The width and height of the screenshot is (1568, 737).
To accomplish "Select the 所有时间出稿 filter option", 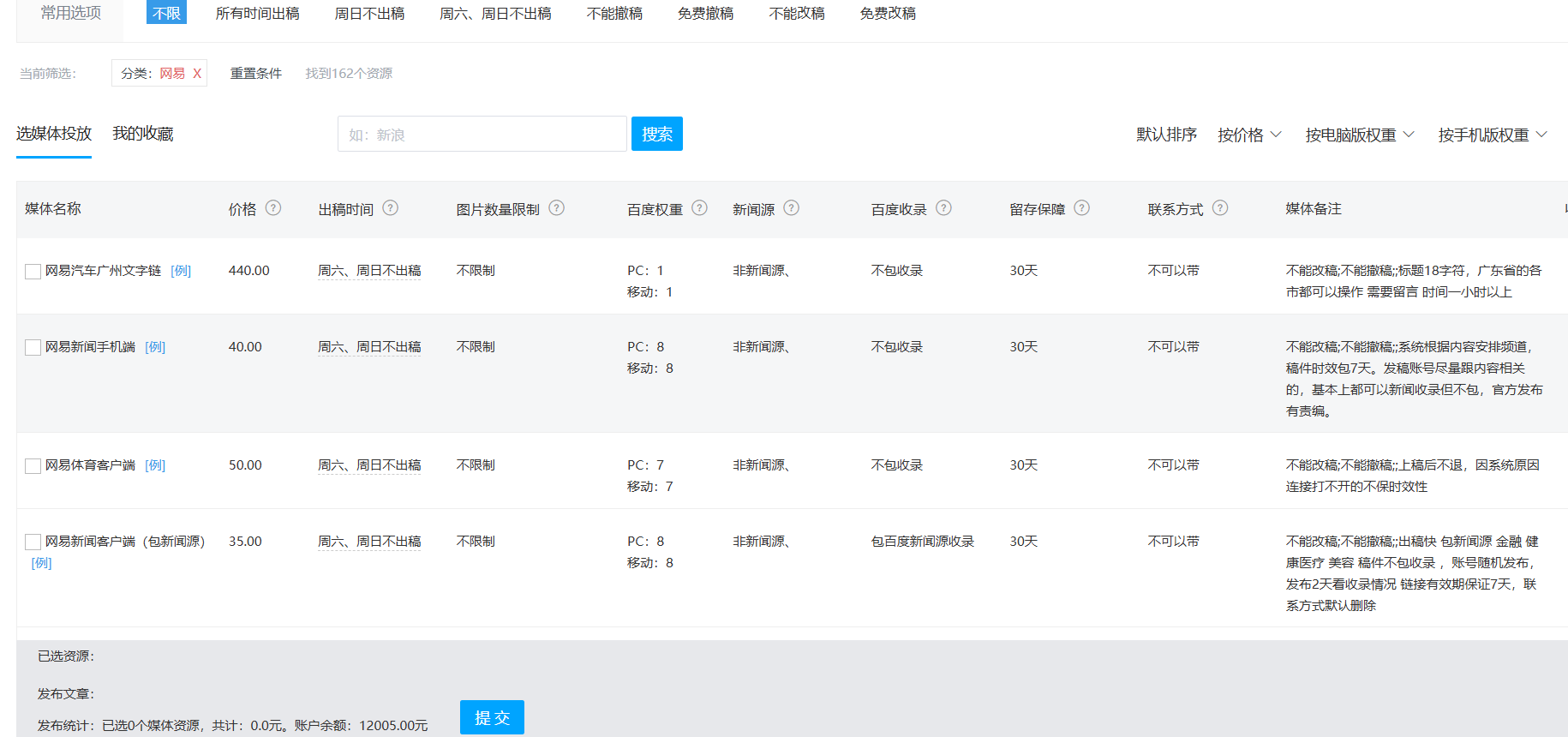I will [258, 14].
